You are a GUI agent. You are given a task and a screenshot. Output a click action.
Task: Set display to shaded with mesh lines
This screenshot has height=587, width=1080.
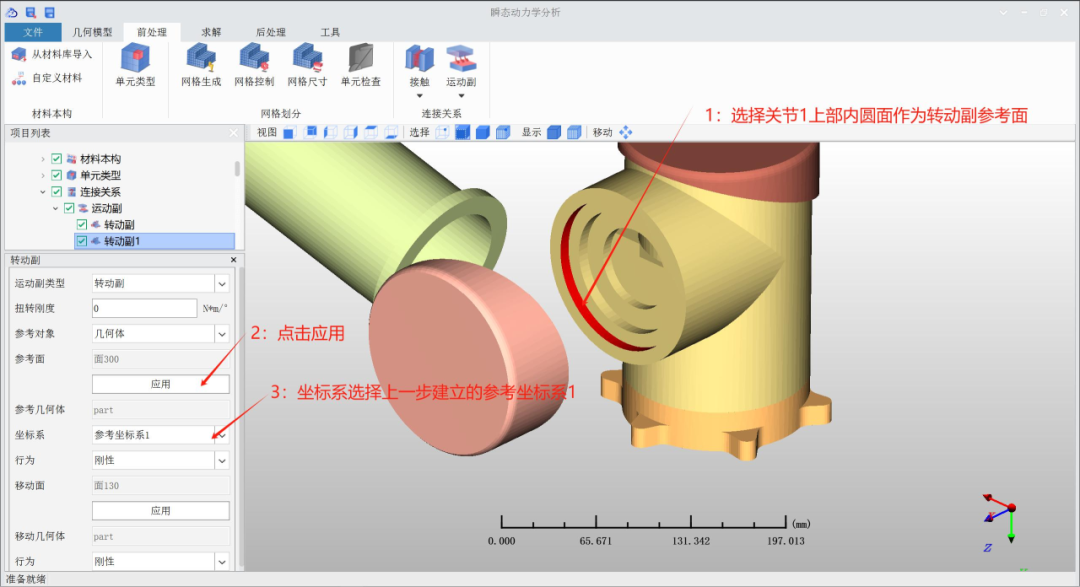pyautogui.click(x=574, y=132)
